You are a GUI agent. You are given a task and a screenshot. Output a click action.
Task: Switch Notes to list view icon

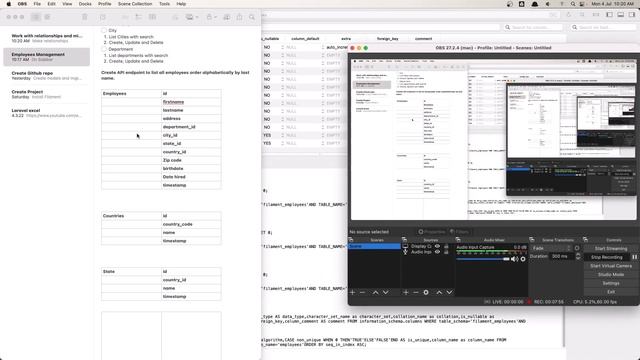click(x=36, y=17)
